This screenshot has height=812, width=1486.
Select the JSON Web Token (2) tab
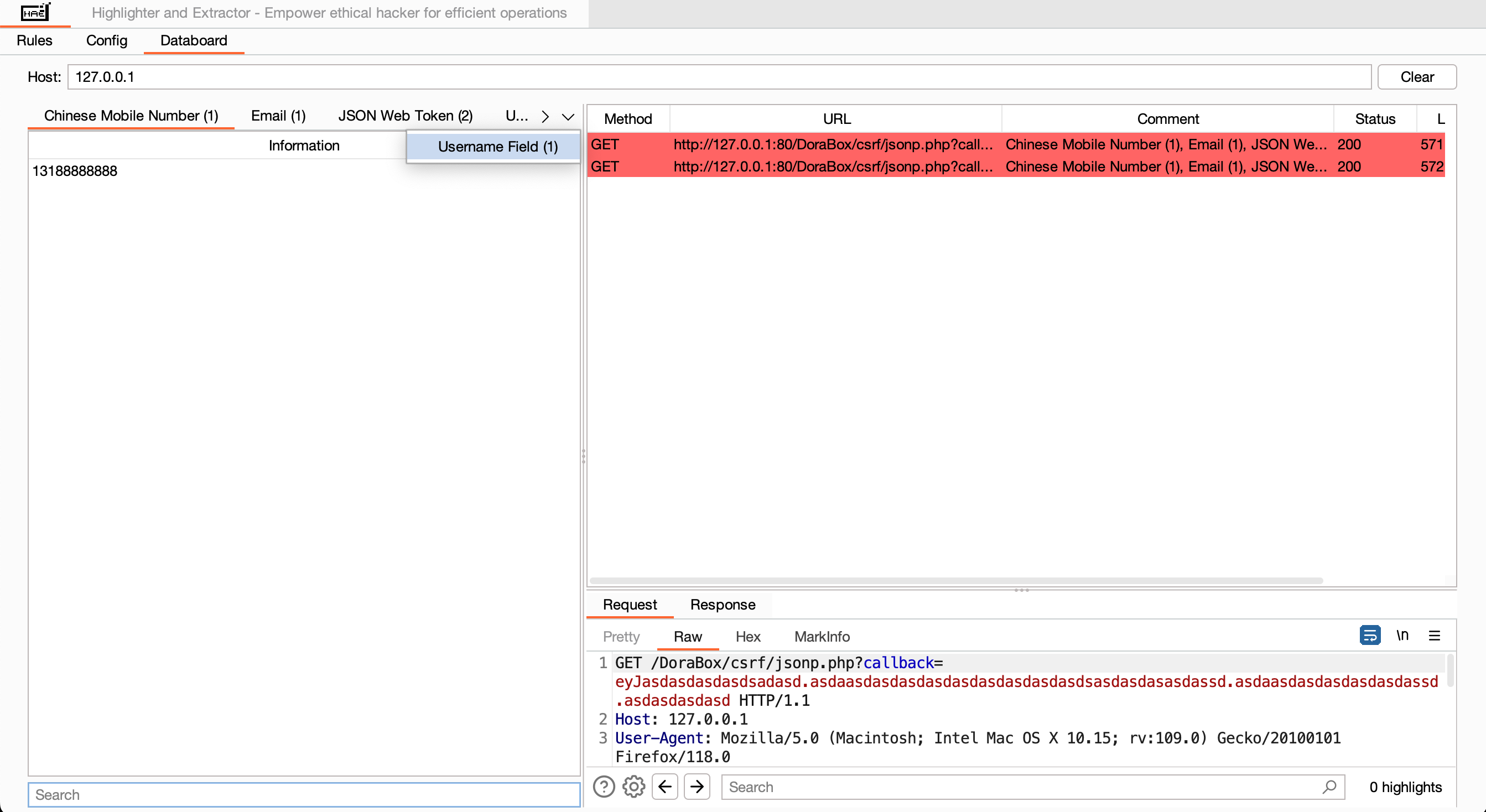click(x=405, y=116)
